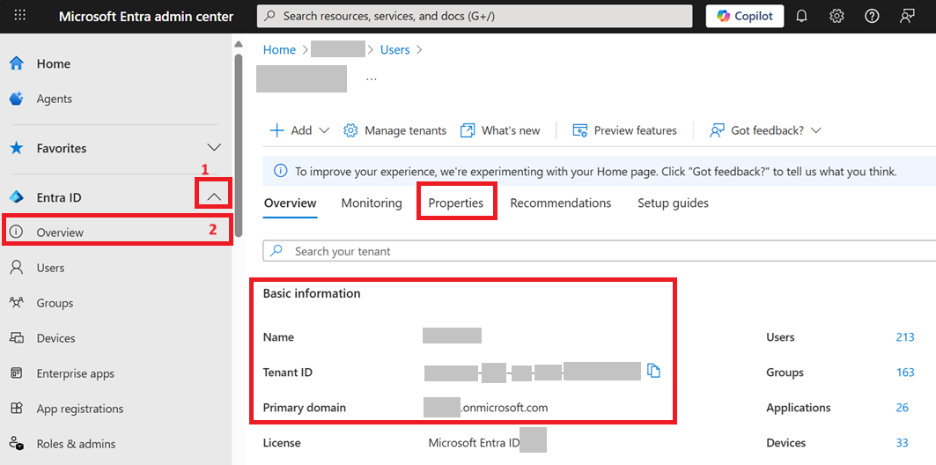Switch to the Properties tab

pyautogui.click(x=456, y=203)
